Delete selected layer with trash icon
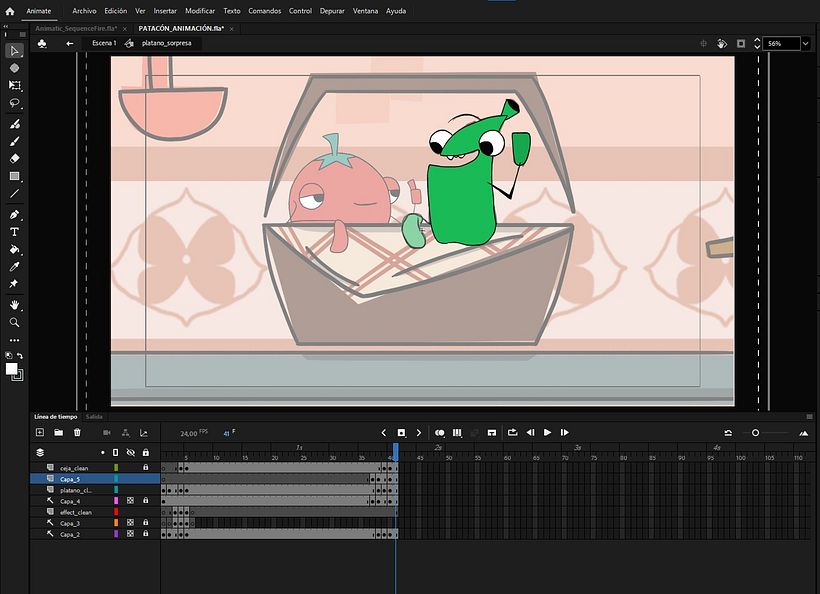The image size is (820, 594). pos(77,432)
